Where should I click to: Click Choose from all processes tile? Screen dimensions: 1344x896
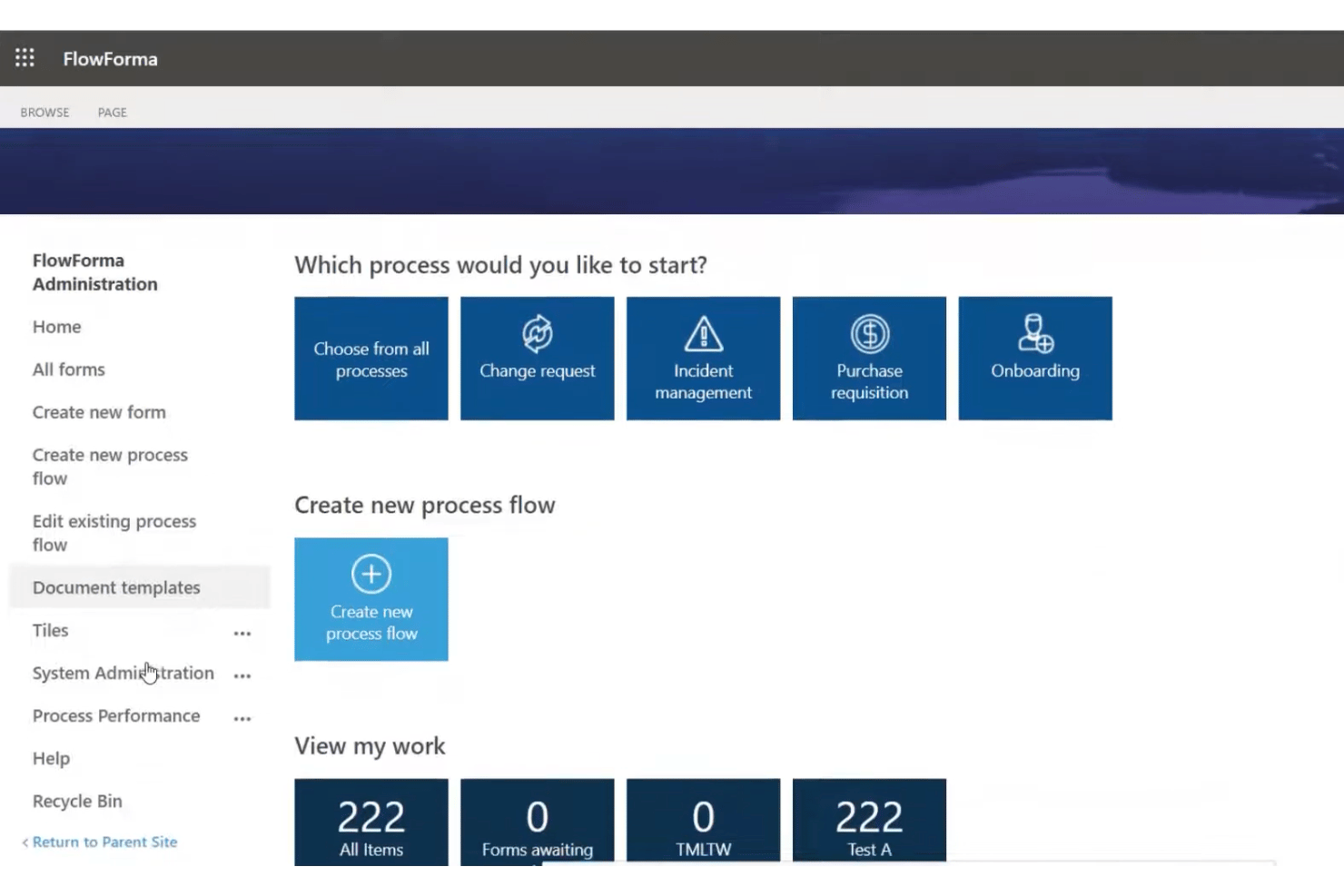point(371,359)
